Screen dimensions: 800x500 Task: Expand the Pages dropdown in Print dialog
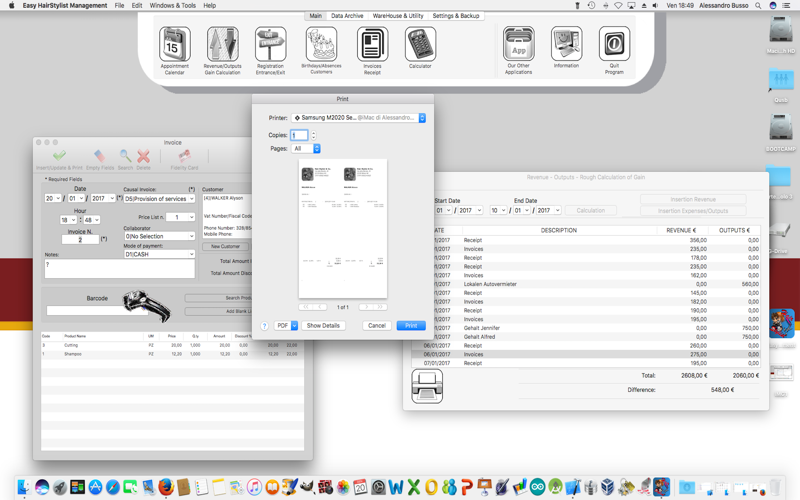(x=306, y=148)
